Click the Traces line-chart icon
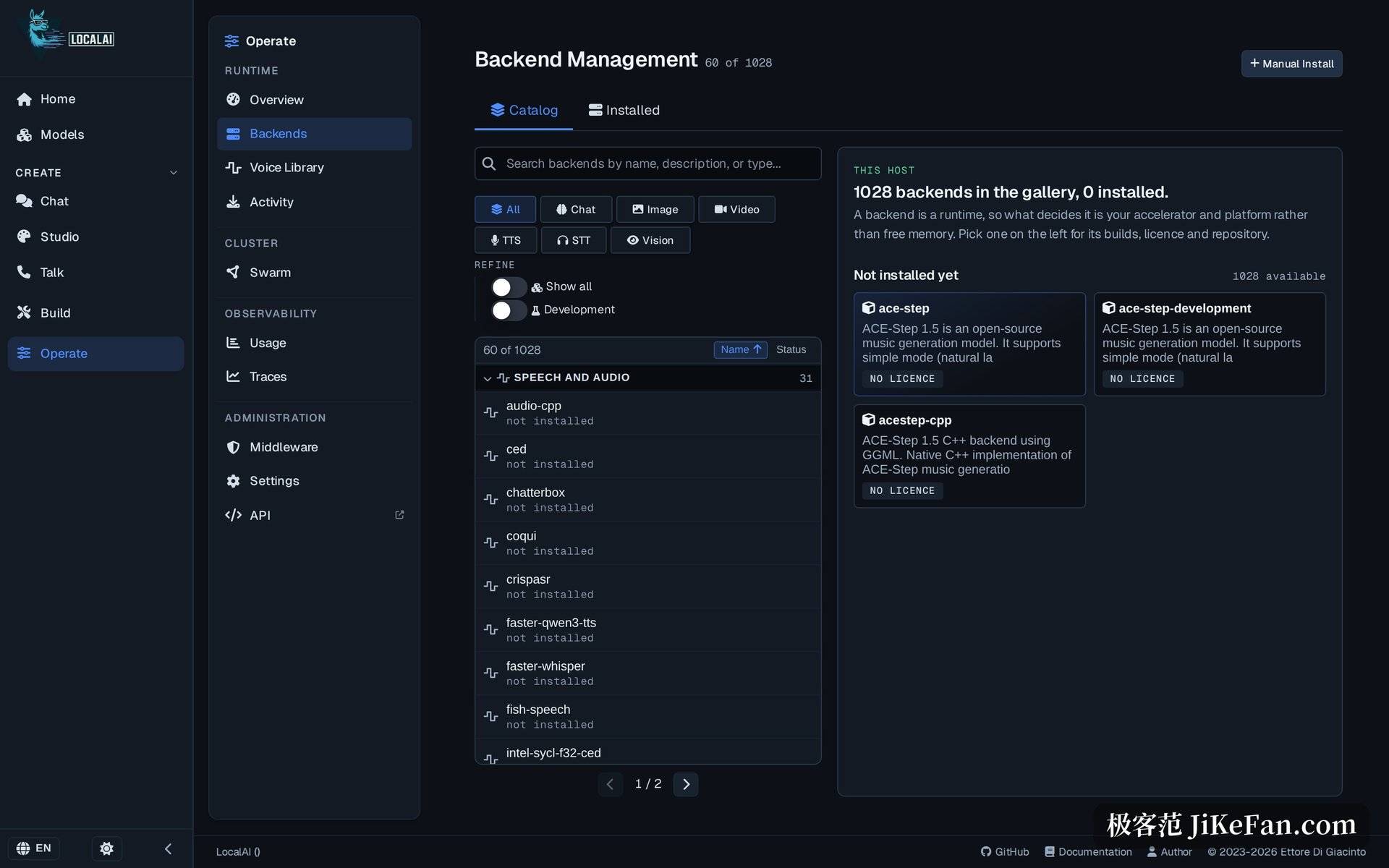Screen dimensions: 1389x868 click(x=233, y=376)
